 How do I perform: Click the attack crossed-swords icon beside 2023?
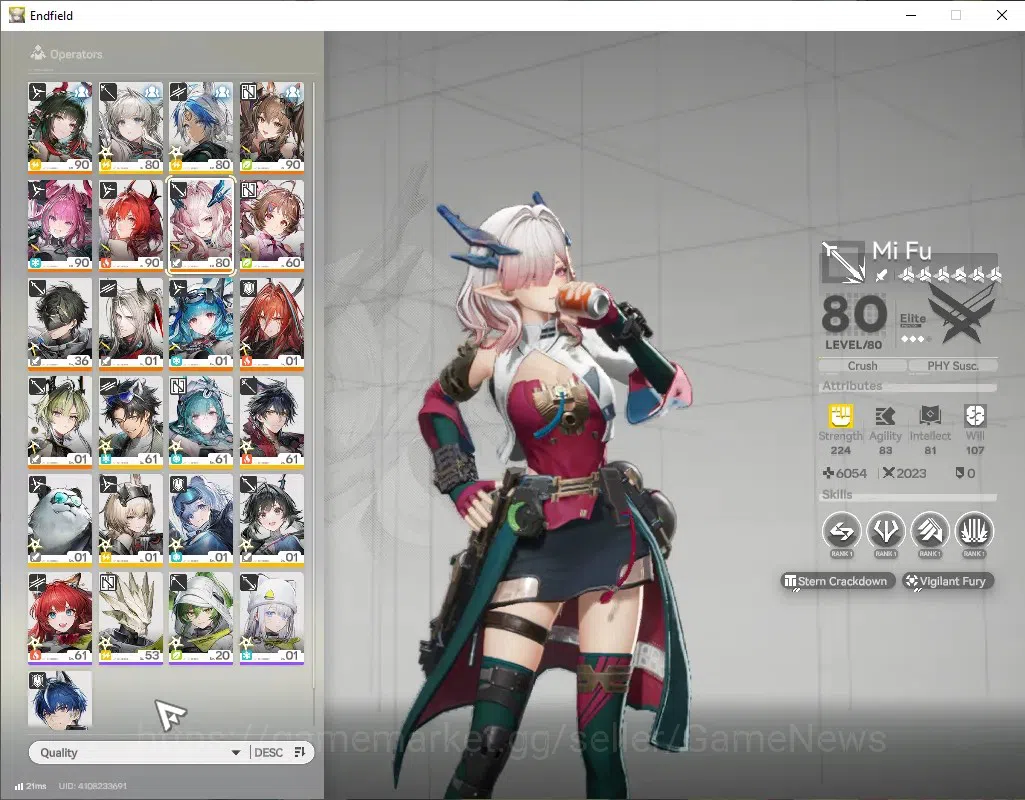click(x=888, y=473)
